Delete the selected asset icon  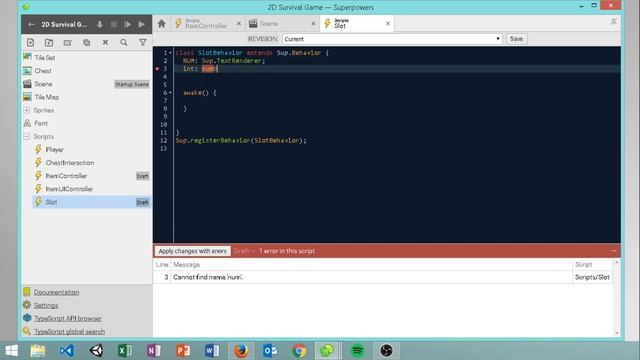click(x=105, y=42)
